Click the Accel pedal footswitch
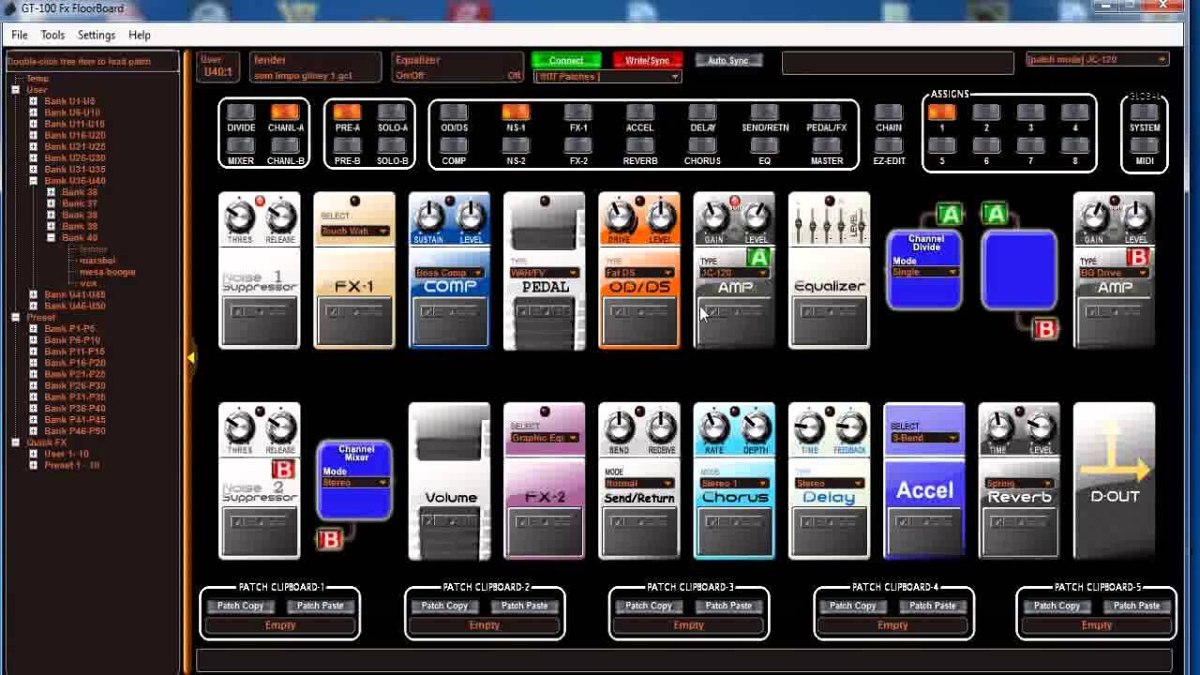This screenshot has height=675, width=1200. click(x=924, y=530)
